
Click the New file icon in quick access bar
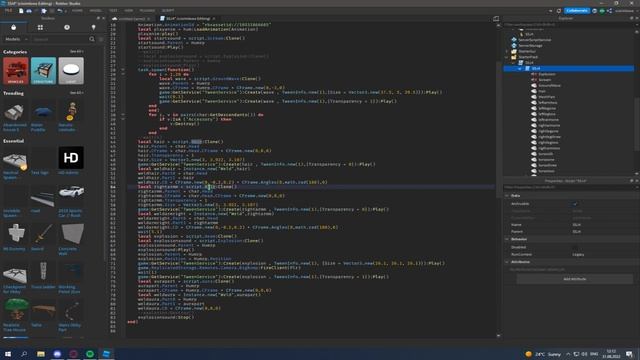pos(21,11)
